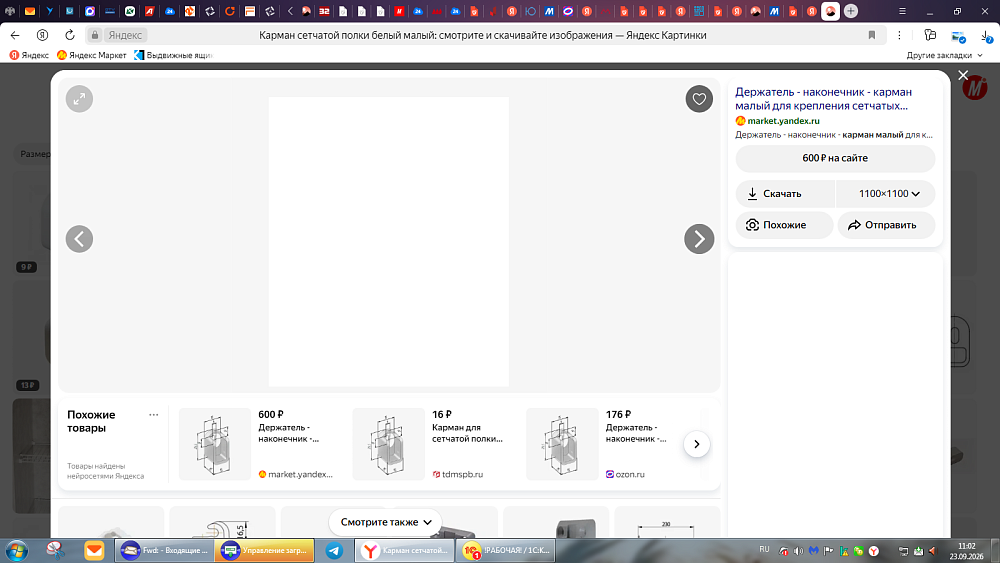Viewport: 1000px width, 563px height.
Task: Switch to 'Управление загр...' taskbar window
Action: click(x=265, y=551)
